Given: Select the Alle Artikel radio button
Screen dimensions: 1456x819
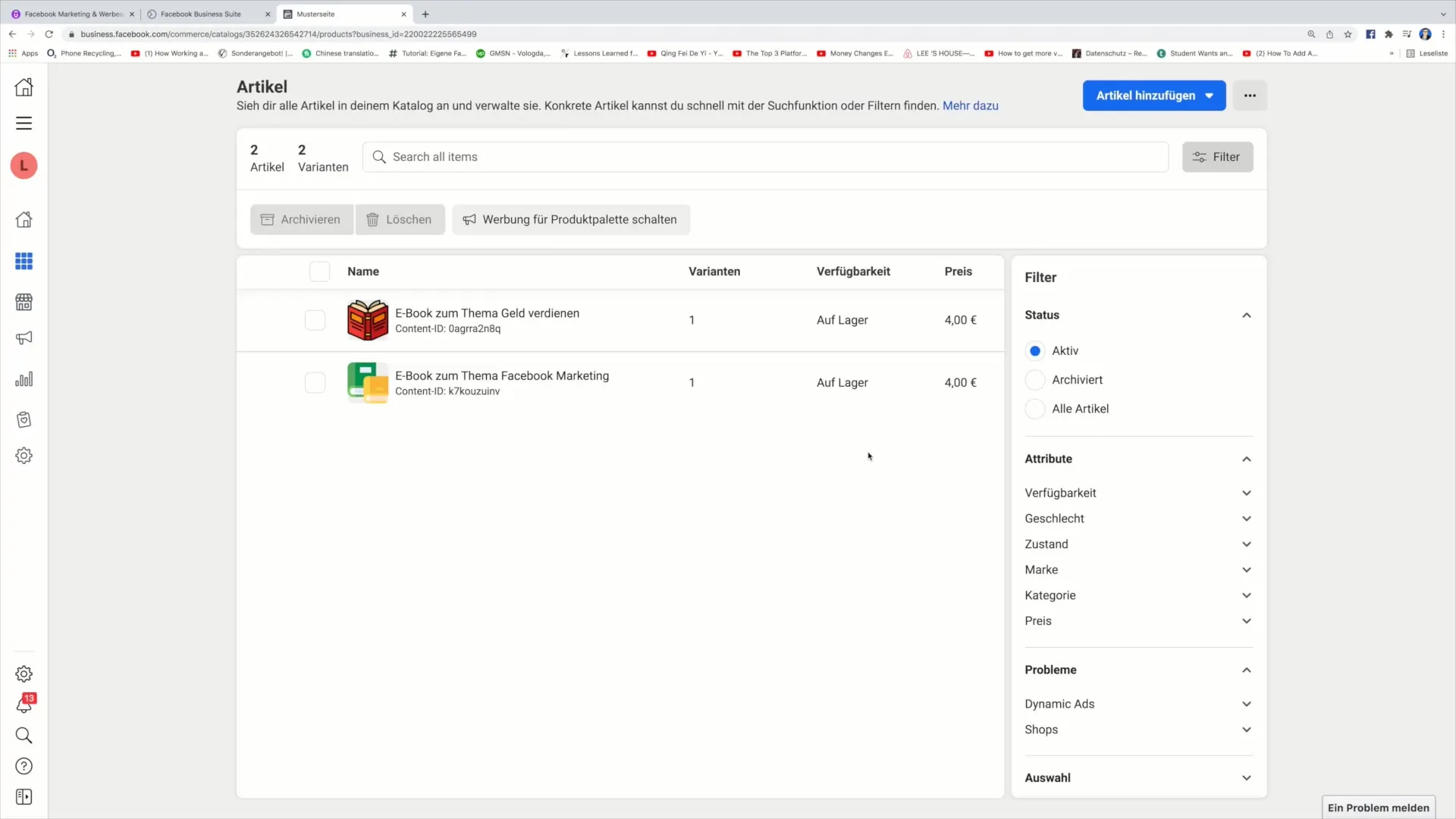Looking at the screenshot, I should tap(1034, 409).
